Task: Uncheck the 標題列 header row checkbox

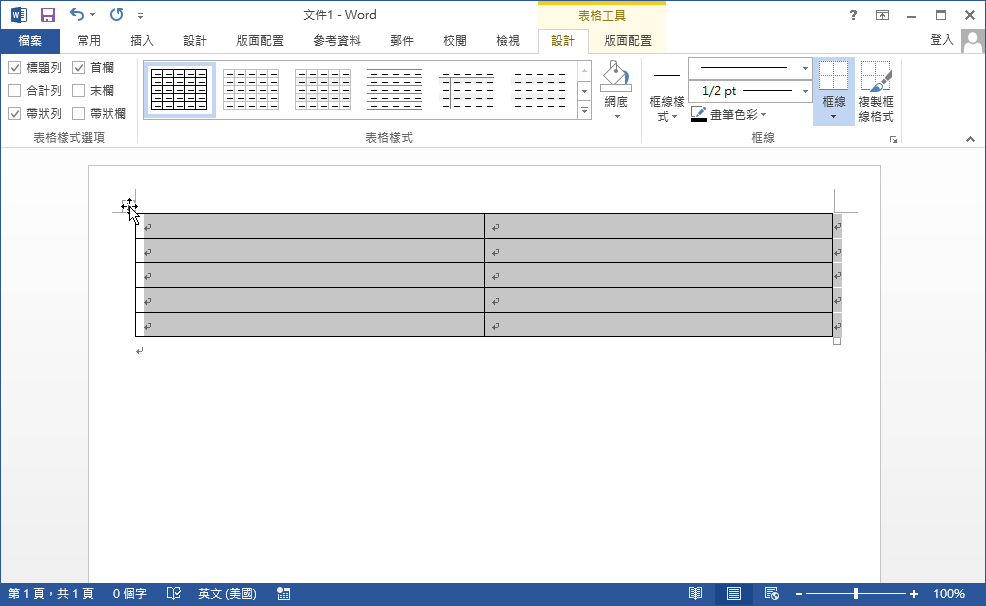Action: tap(14, 68)
